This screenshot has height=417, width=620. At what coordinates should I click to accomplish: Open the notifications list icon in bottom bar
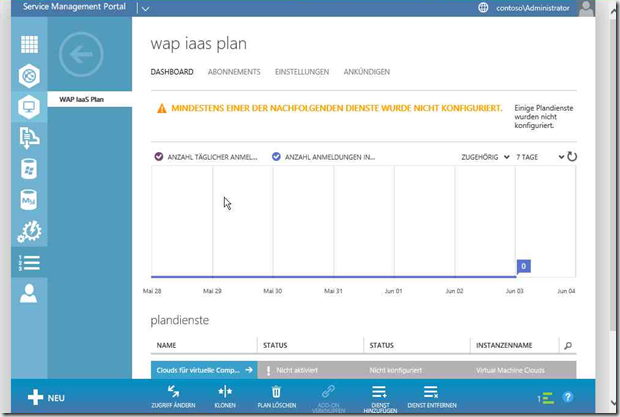point(546,398)
